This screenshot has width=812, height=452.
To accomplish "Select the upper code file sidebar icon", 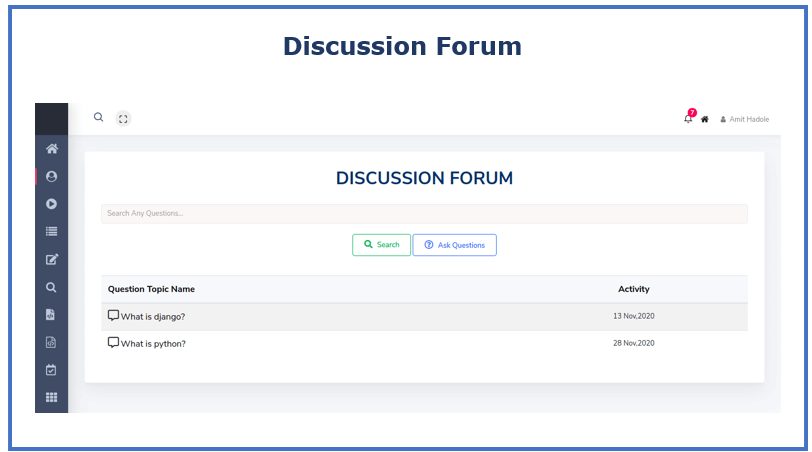I will click(x=50, y=315).
